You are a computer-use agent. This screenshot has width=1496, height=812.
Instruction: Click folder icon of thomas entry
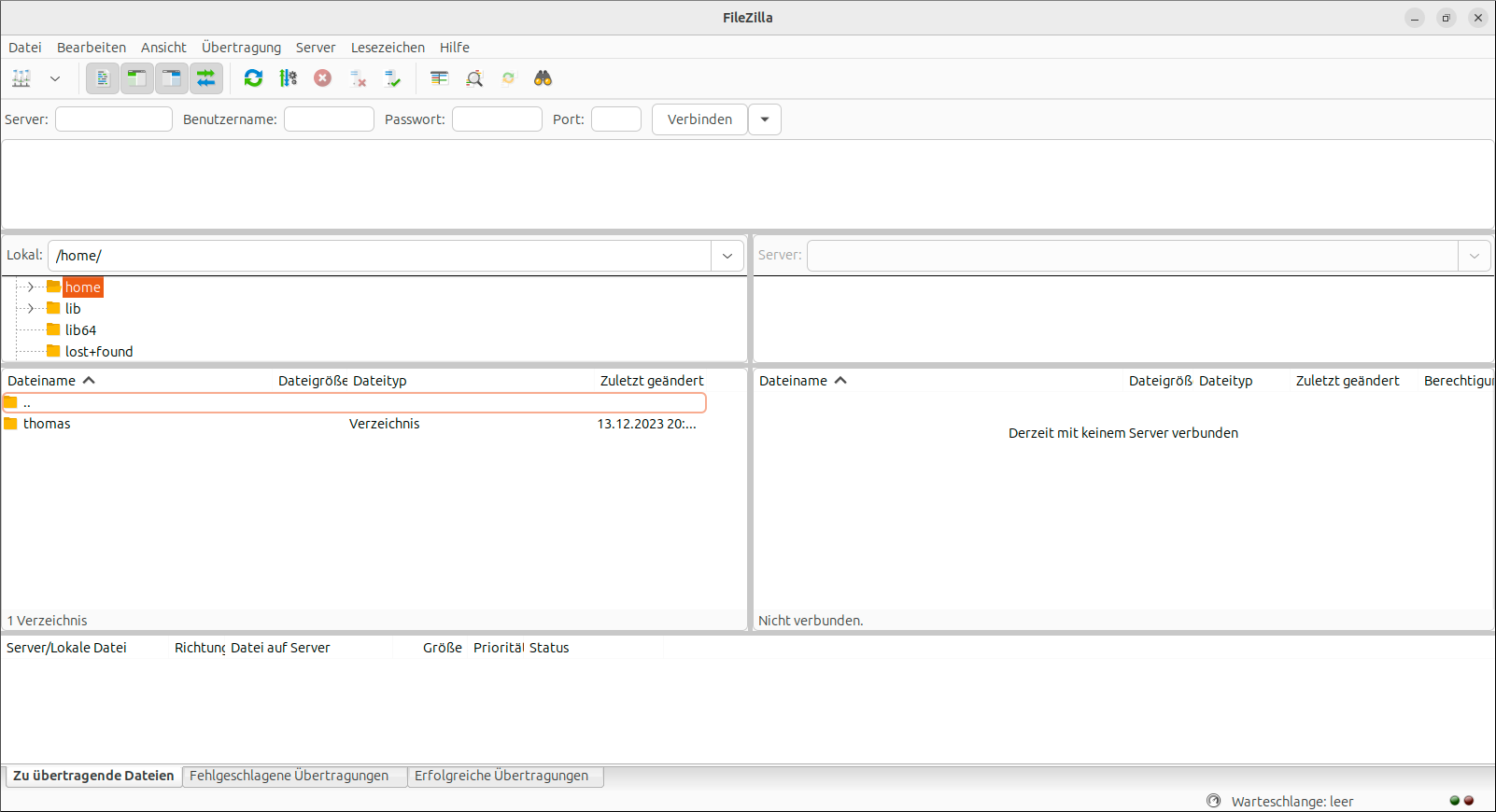point(11,424)
